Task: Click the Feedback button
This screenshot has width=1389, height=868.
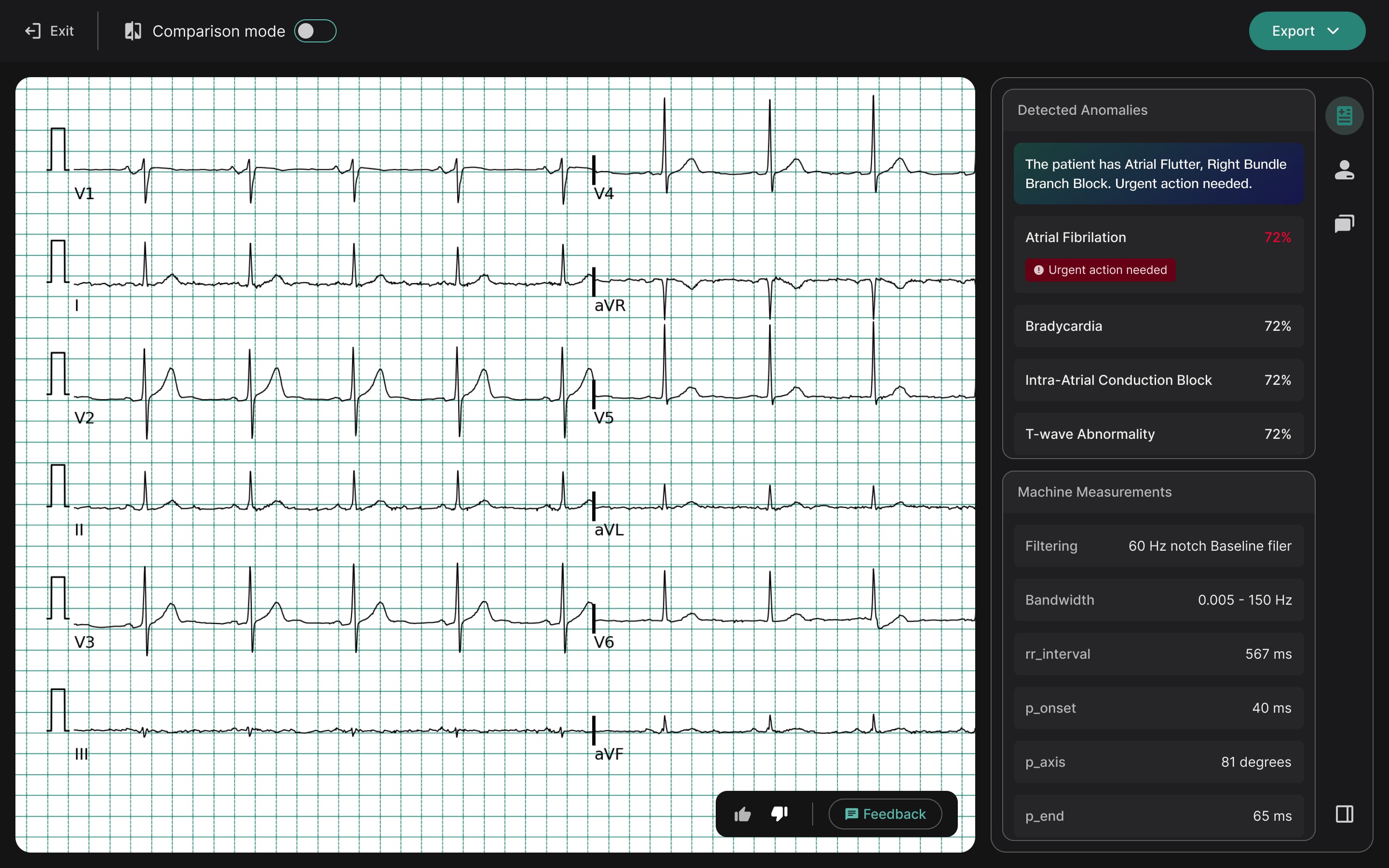Action: point(885,814)
